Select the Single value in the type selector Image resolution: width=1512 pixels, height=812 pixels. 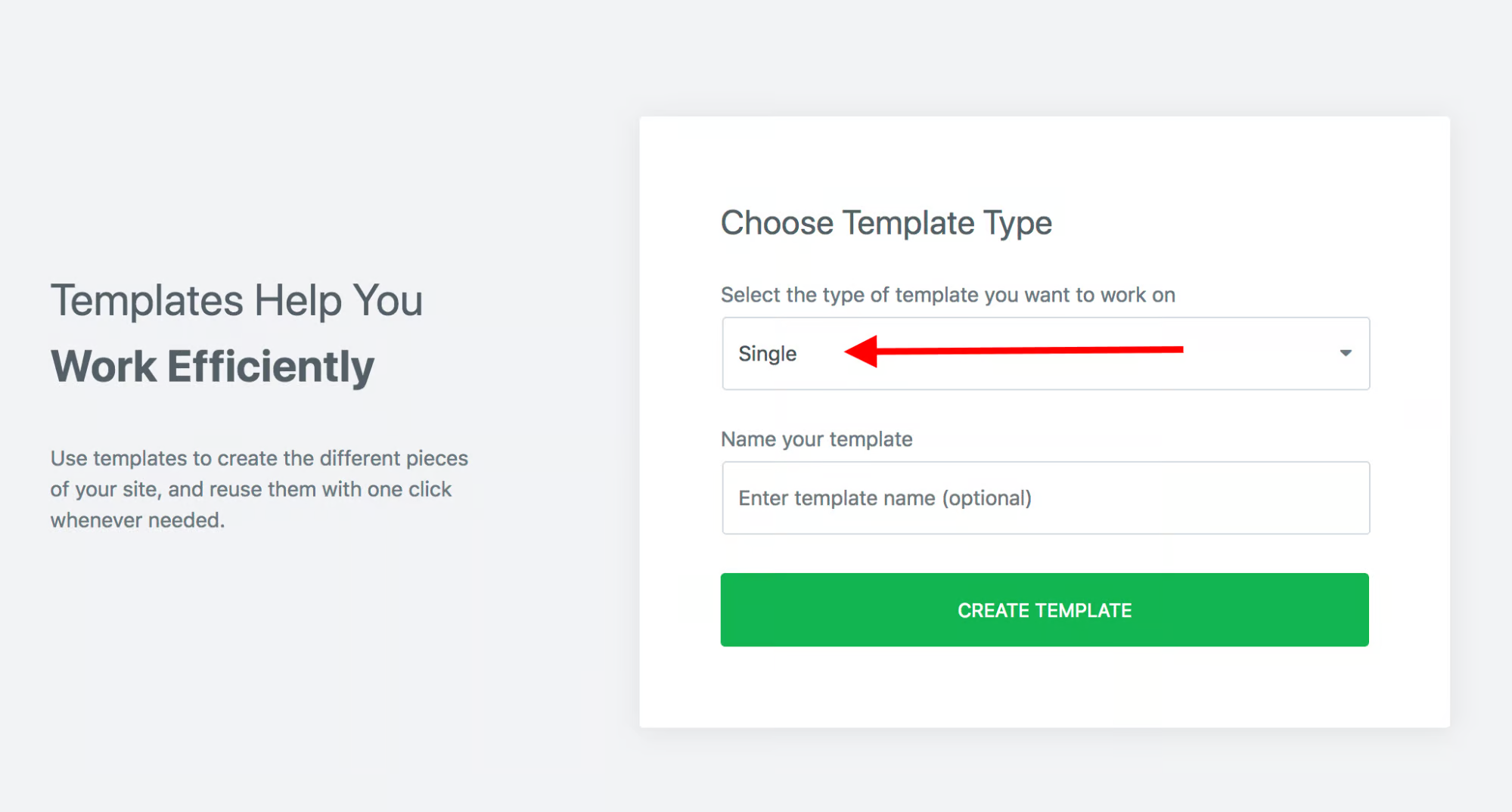[766, 354]
